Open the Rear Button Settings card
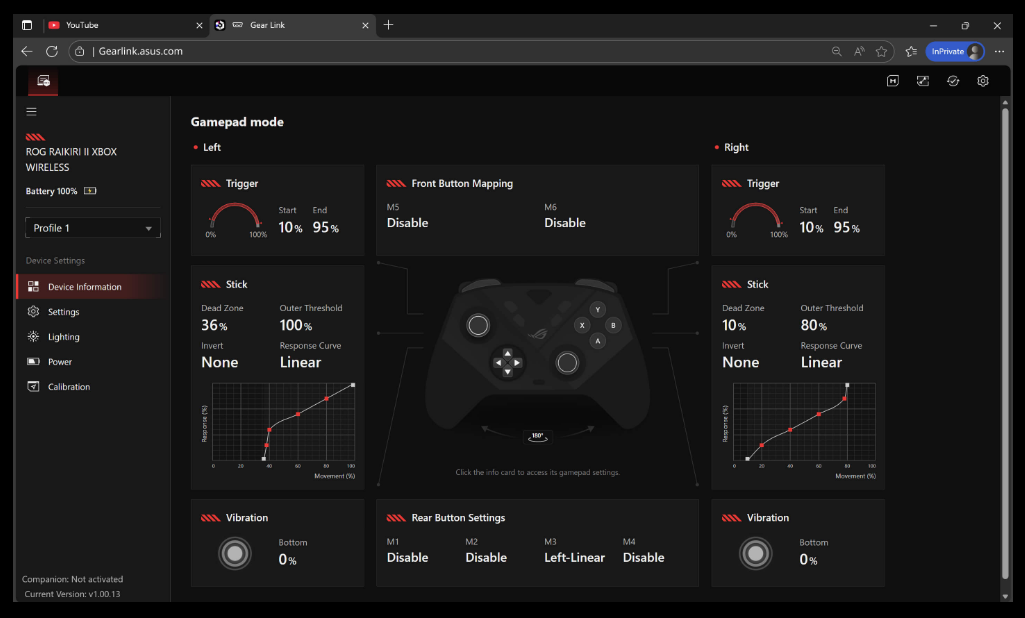Viewport: 1025px width, 618px height. pyautogui.click(x=537, y=543)
